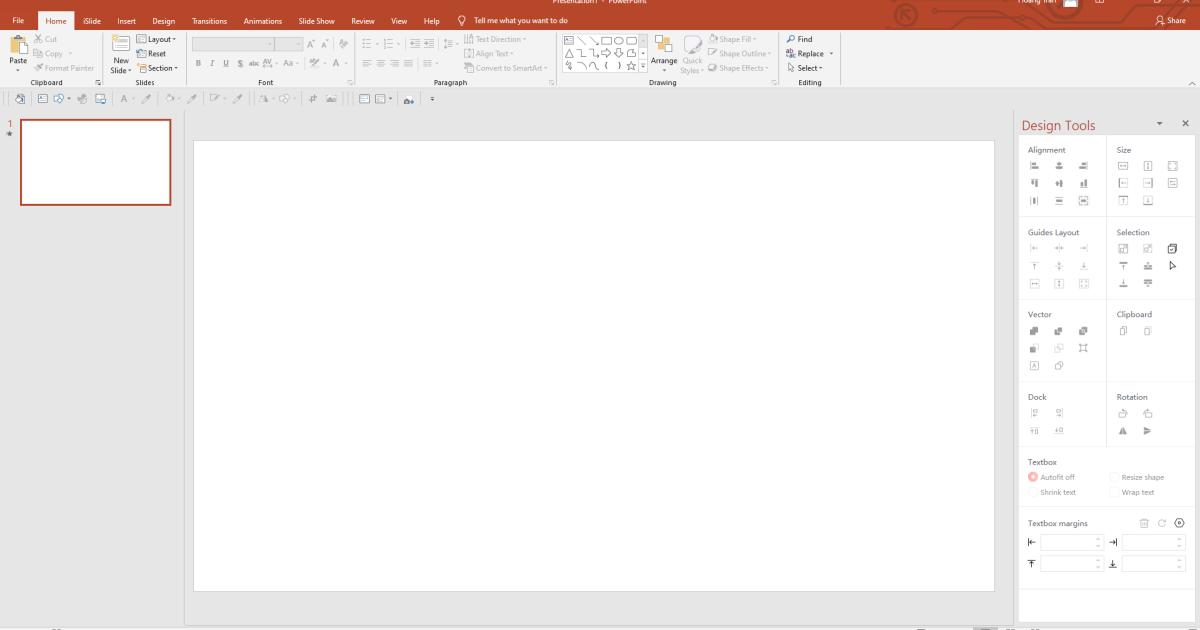The height and width of the screenshot is (630, 1200).
Task: Open the Layout dropdown
Action: 158,39
